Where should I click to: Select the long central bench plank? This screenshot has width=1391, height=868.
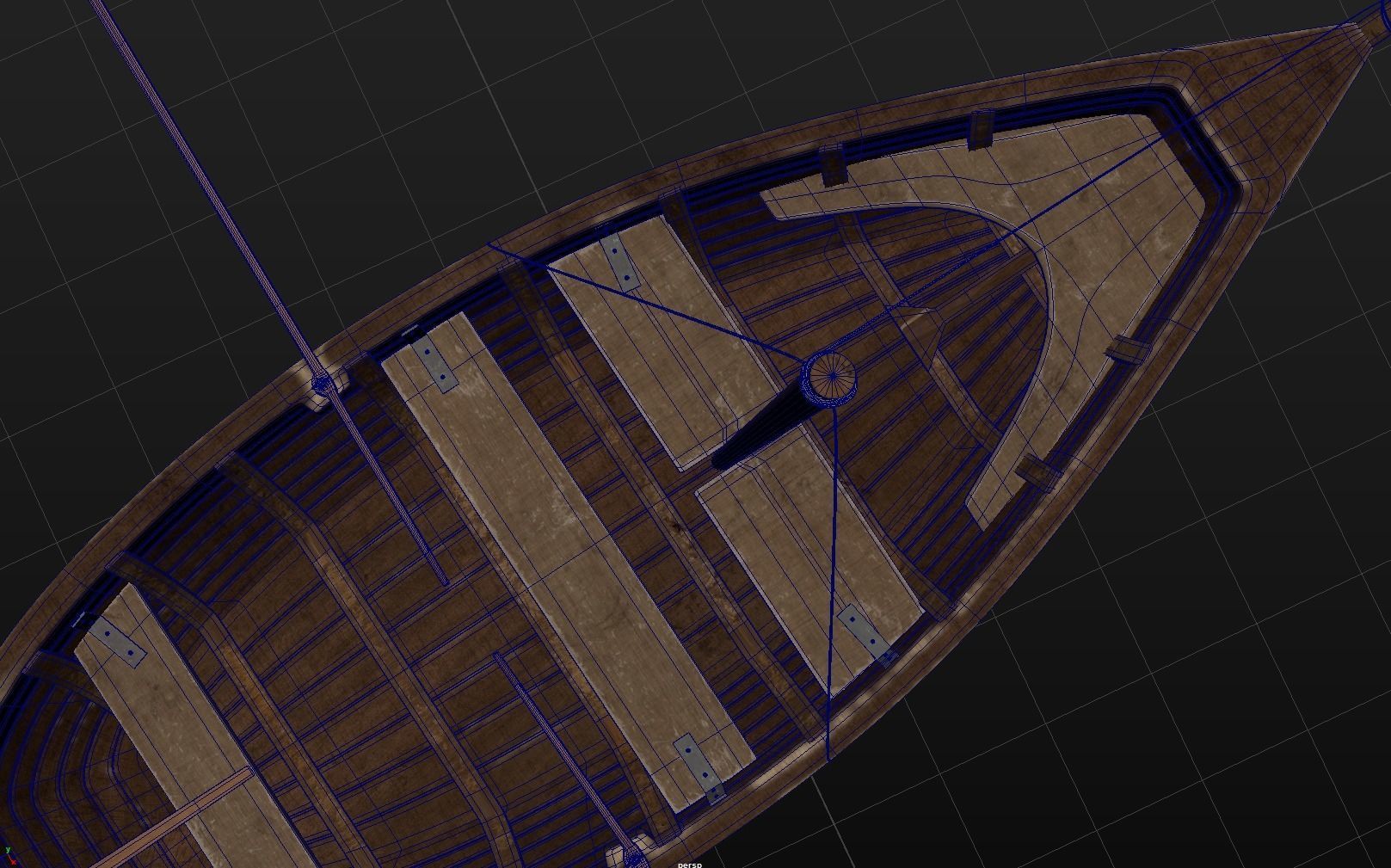click(x=568, y=562)
